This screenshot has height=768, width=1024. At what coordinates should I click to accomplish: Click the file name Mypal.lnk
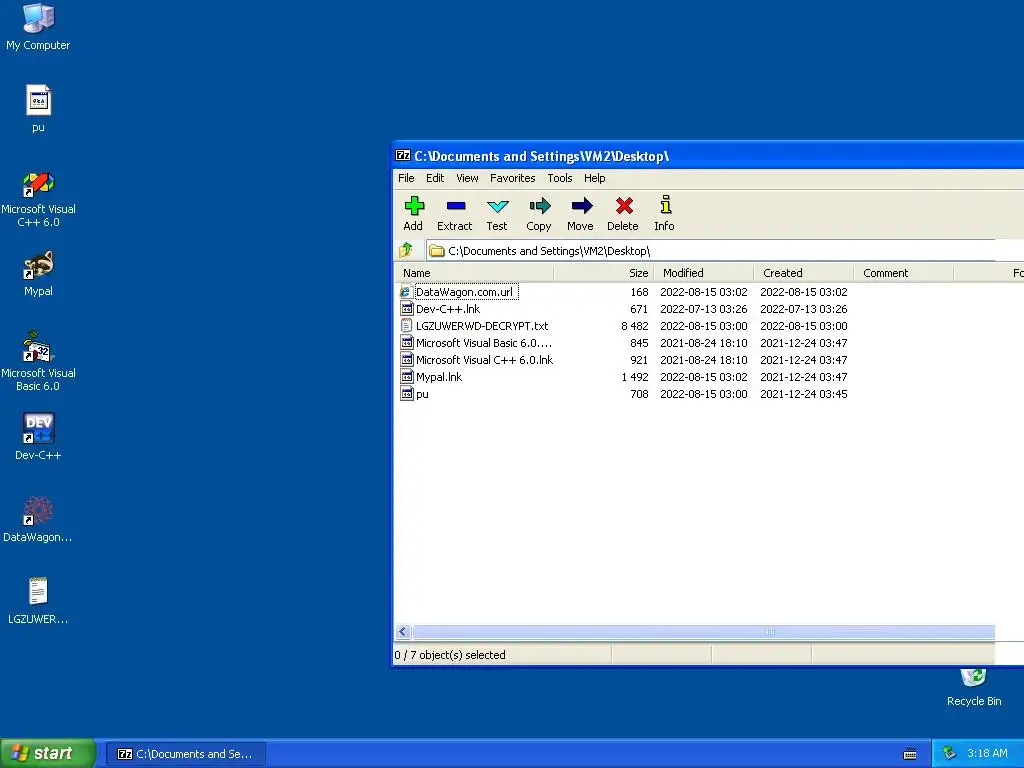point(439,377)
